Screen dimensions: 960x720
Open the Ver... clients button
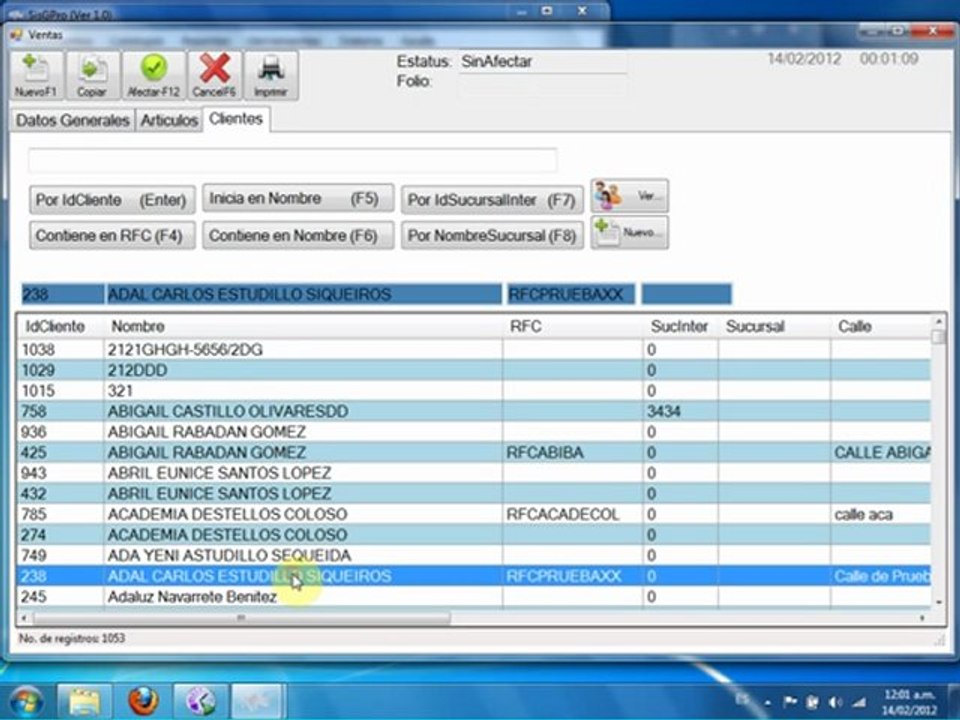click(629, 196)
